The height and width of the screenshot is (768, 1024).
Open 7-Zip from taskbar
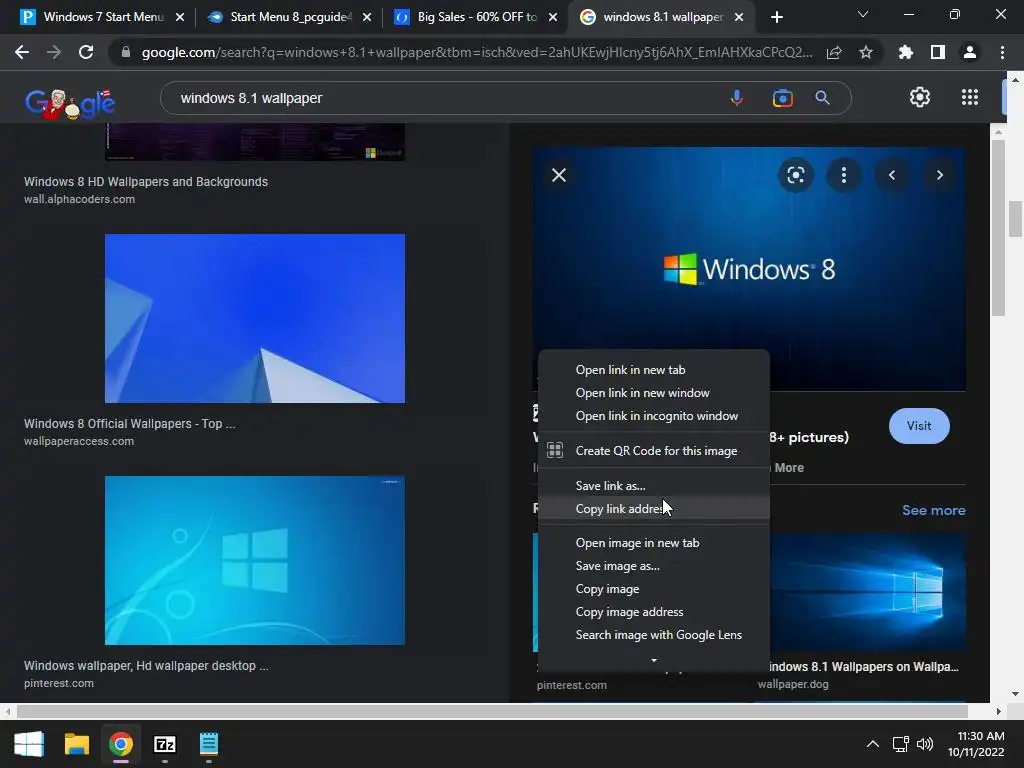coord(165,744)
